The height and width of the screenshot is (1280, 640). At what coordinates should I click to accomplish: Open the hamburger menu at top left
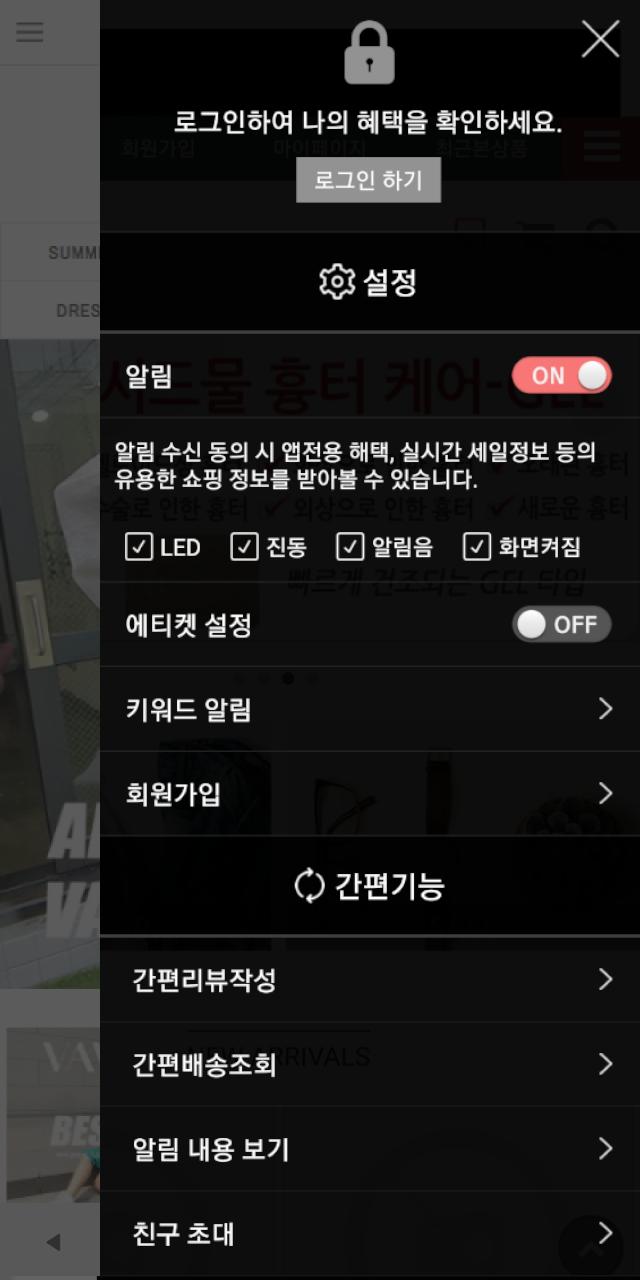30,32
